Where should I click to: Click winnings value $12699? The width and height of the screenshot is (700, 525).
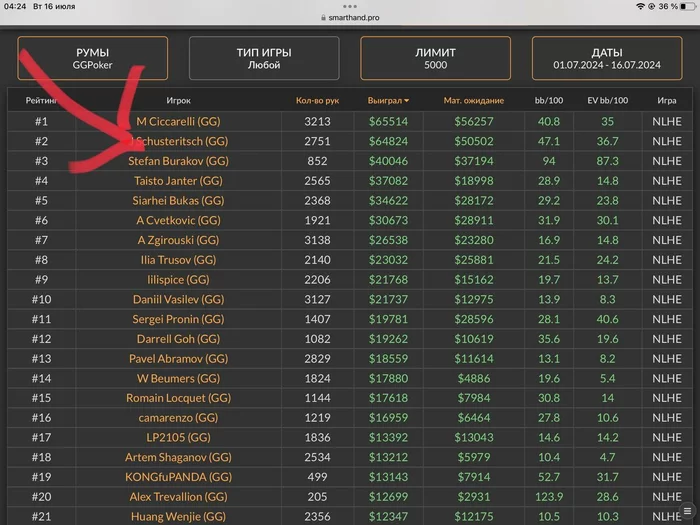[x=388, y=496]
